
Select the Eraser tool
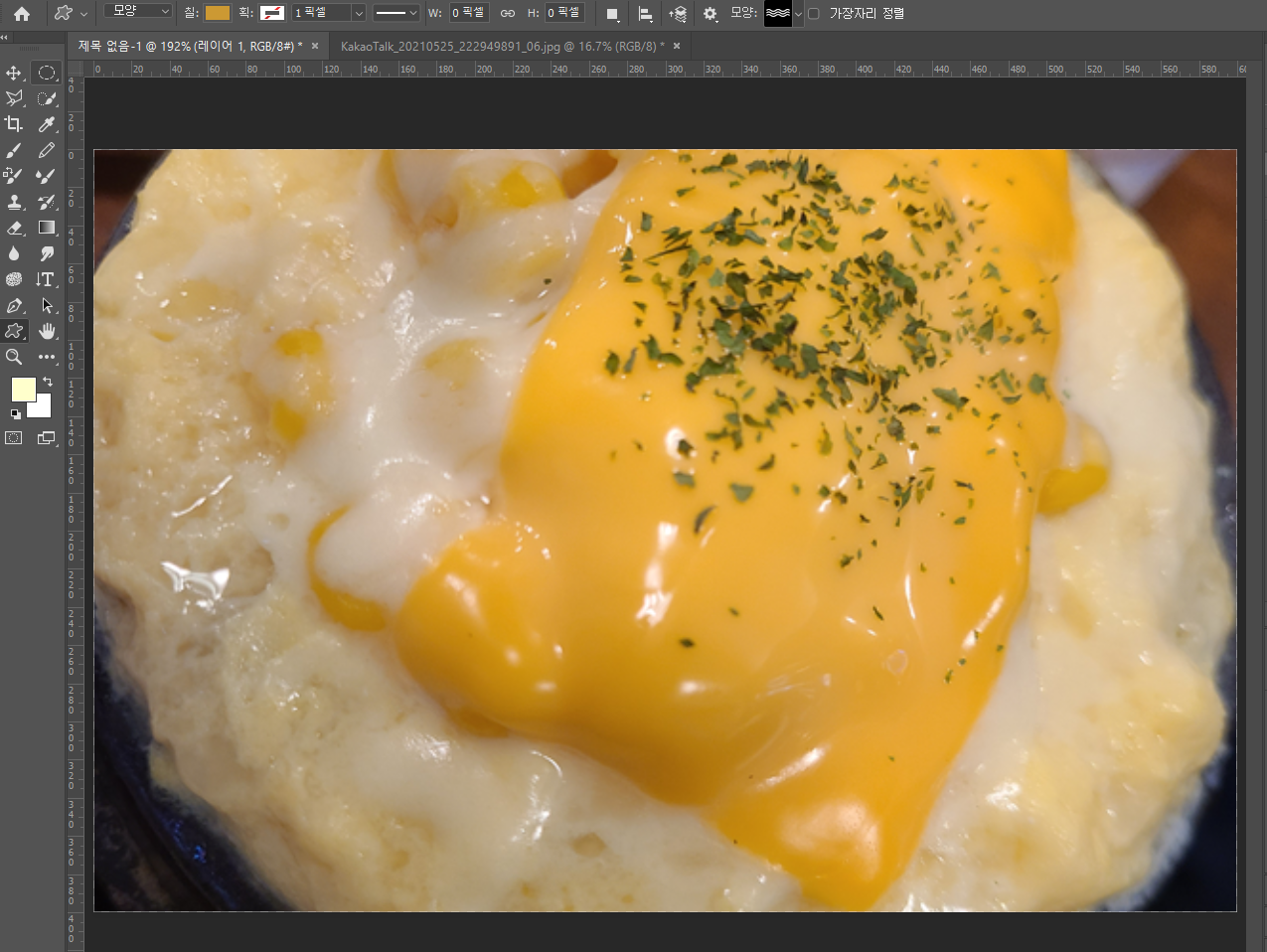[14, 228]
